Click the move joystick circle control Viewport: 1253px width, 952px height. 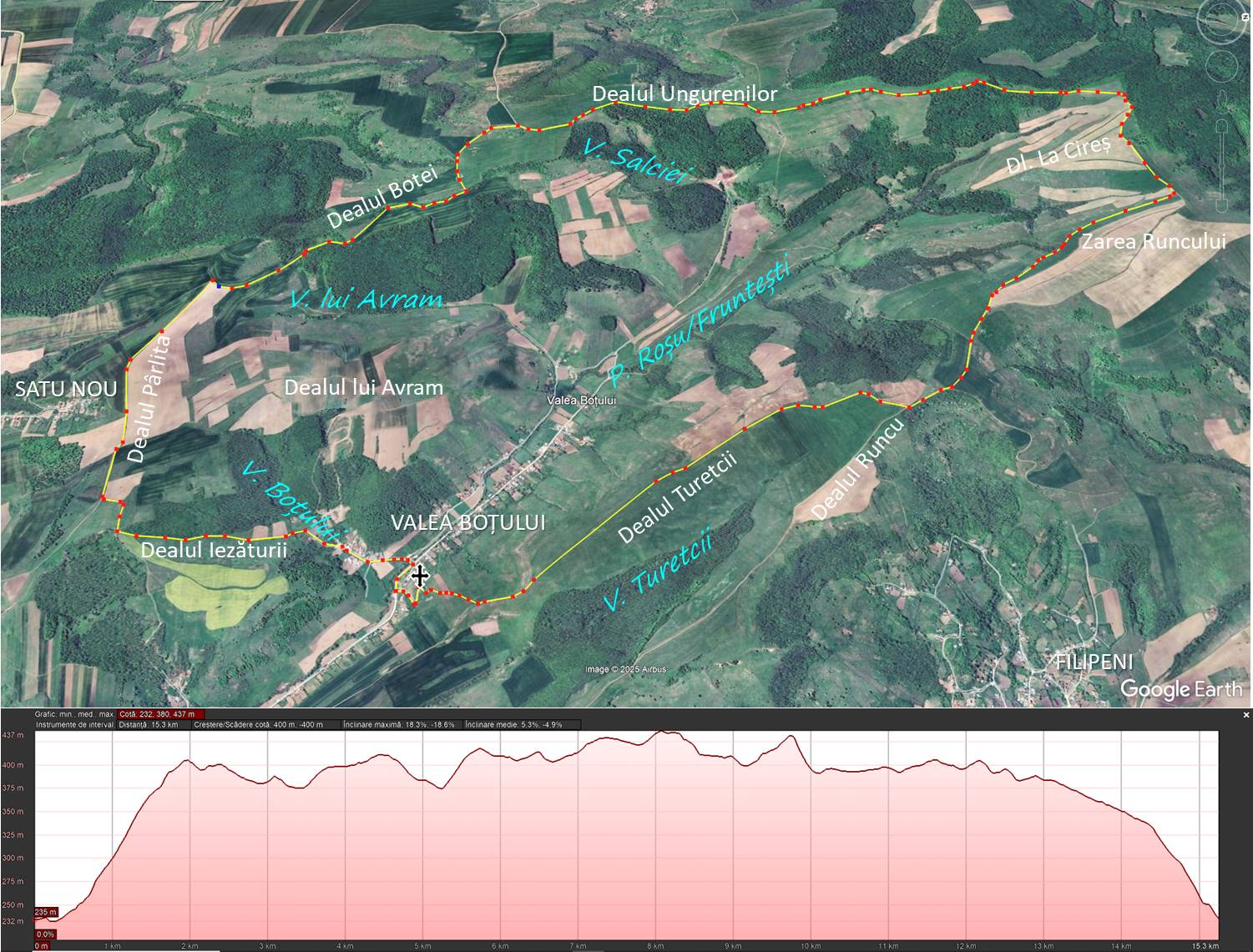click(1220, 65)
